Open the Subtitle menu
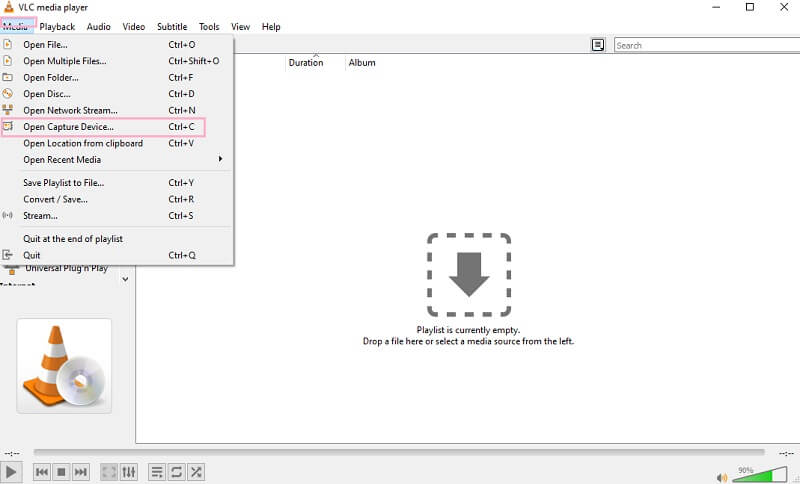Viewport: 800px width, 484px height. coord(172,27)
